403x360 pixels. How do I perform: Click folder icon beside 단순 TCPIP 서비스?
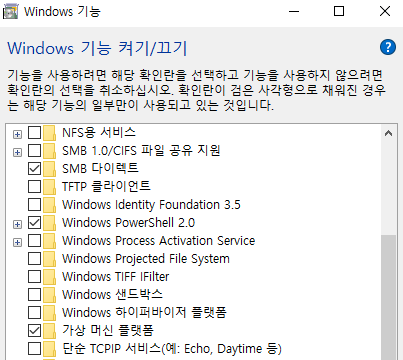[x=49, y=349]
